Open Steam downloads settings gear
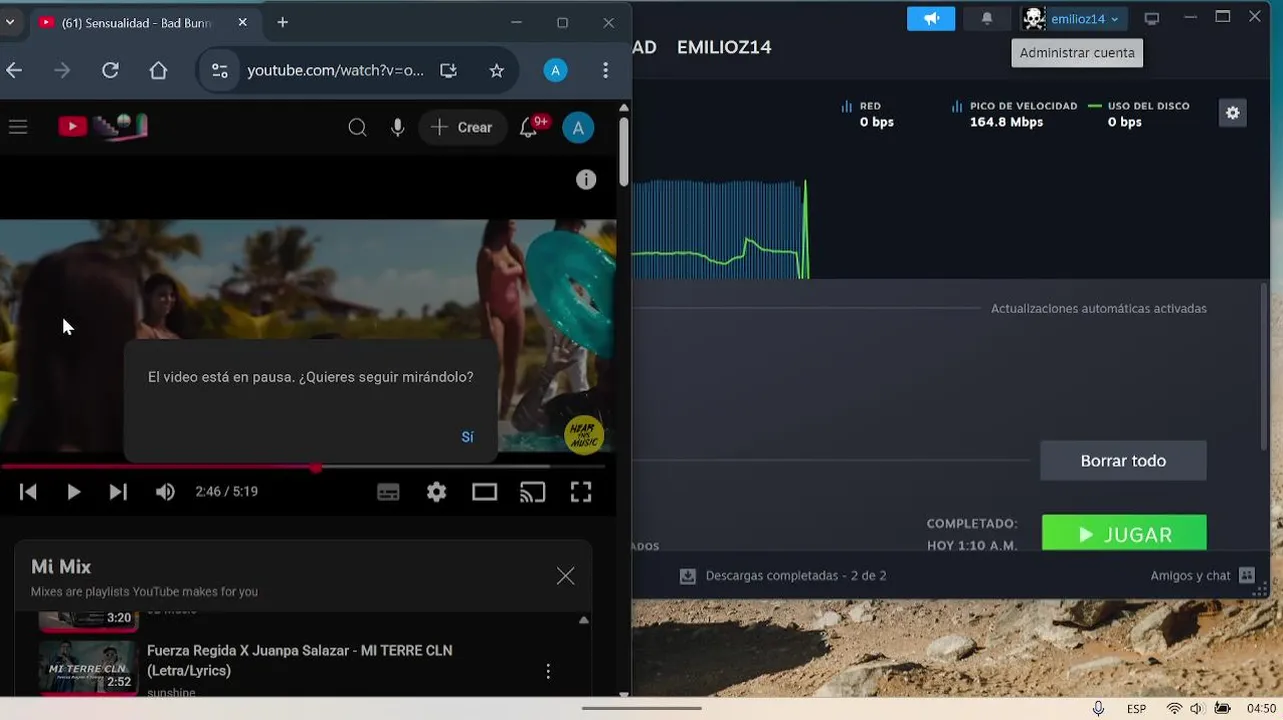Screen dimensions: 1283x720 point(1233,113)
